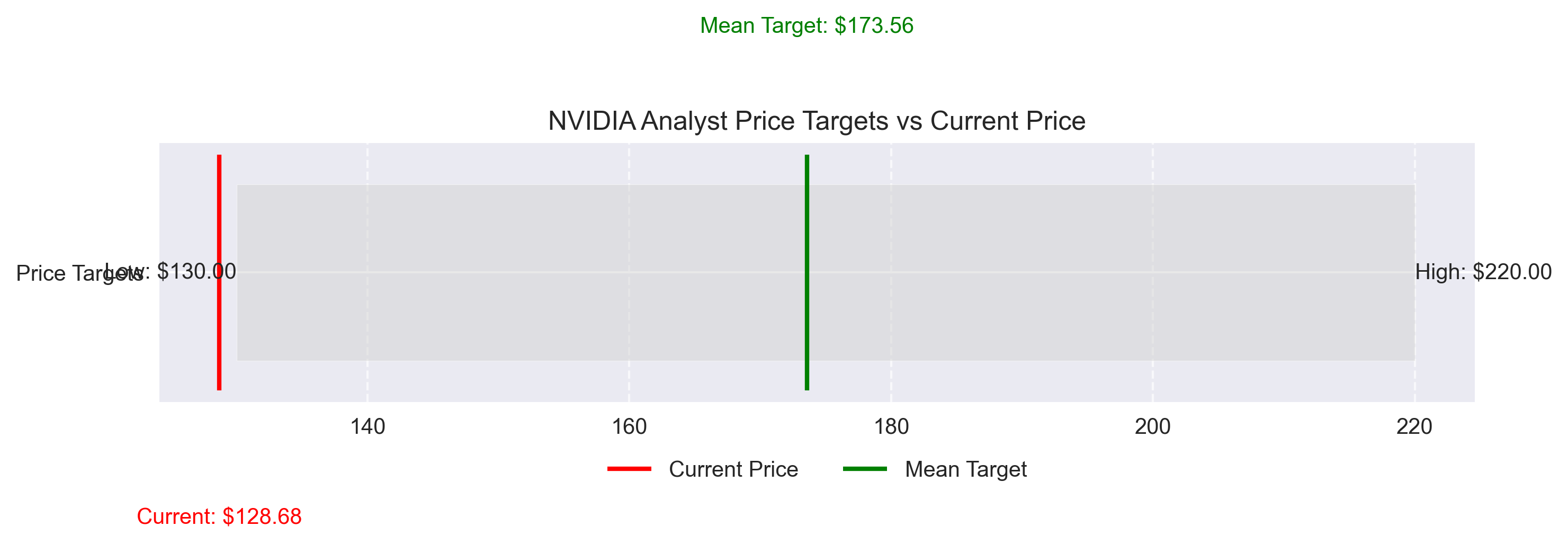Click the 140 x-axis tick label
Viewport: 1568px width, 544px height.
click(368, 426)
